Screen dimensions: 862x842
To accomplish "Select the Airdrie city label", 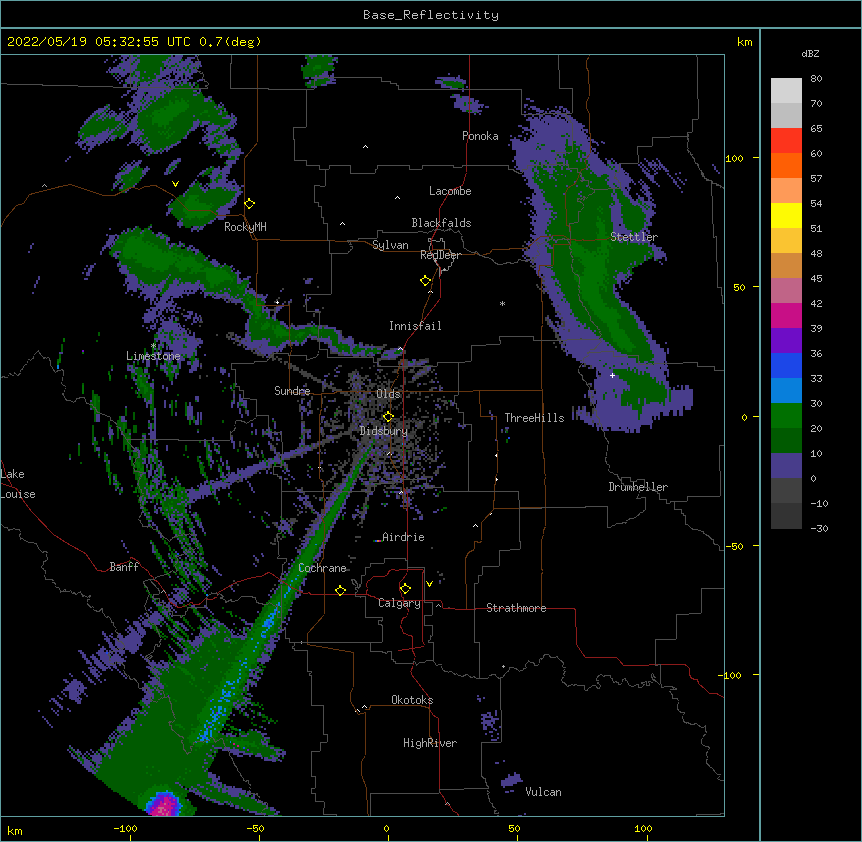I will pos(403,537).
